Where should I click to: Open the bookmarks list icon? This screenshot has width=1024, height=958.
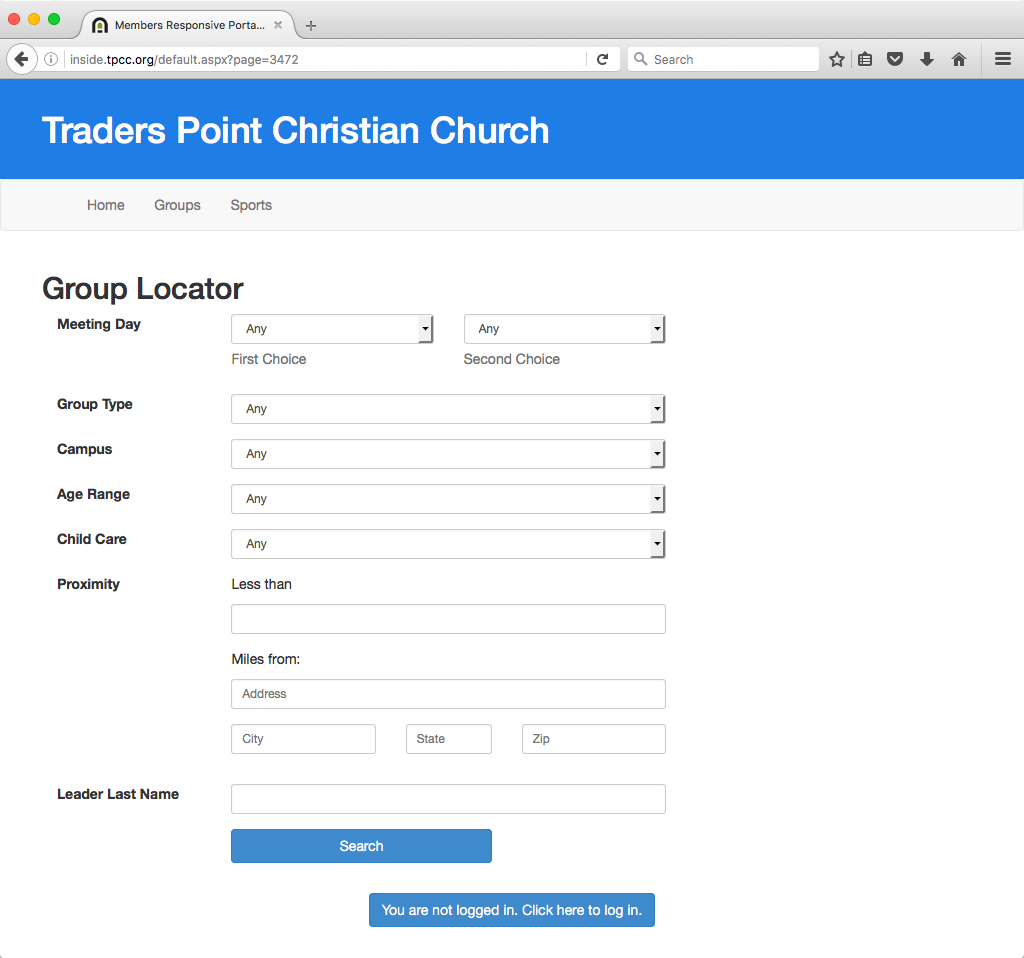pos(865,59)
